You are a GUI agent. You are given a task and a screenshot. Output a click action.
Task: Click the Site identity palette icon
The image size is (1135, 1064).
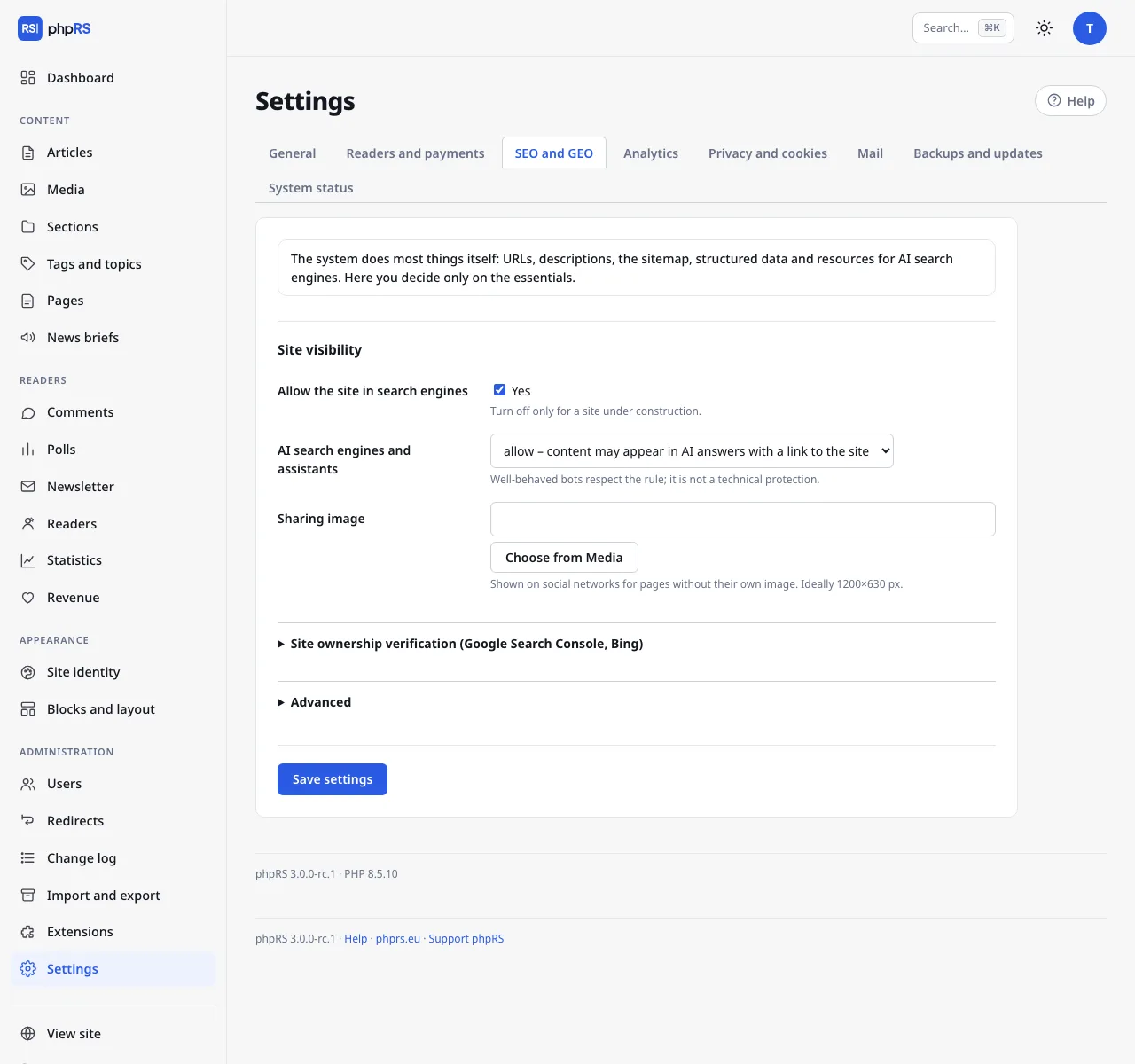[x=28, y=672]
